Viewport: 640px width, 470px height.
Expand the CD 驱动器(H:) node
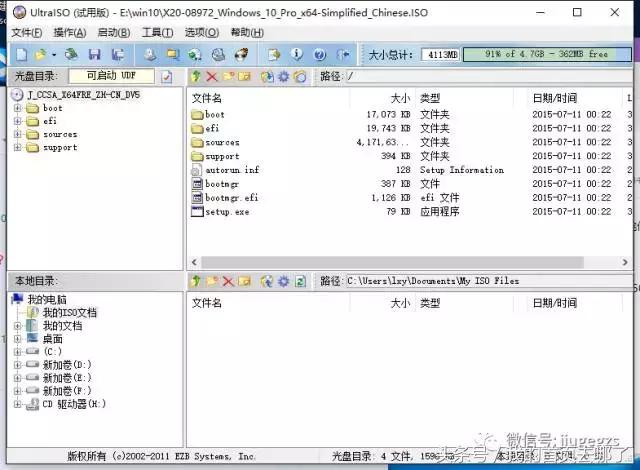(18, 404)
